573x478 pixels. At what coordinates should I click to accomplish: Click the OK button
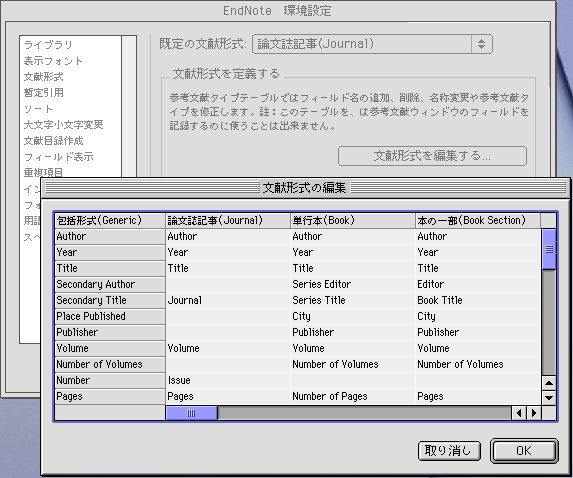524,451
